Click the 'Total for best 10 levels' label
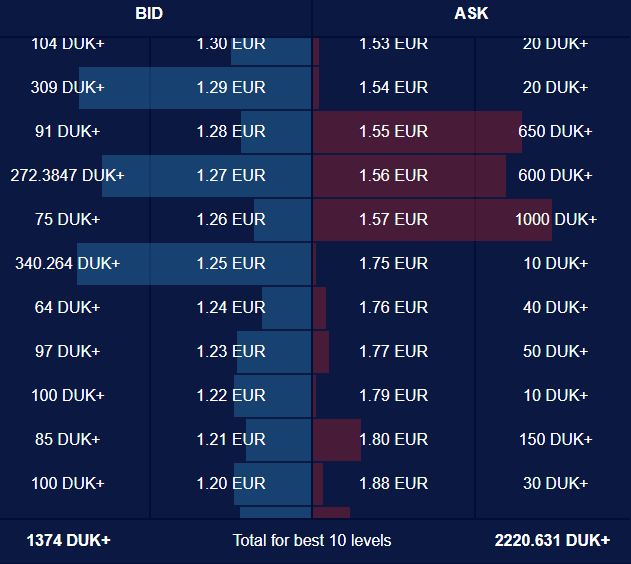This screenshot has height=564, width=631. click(312, 541)
